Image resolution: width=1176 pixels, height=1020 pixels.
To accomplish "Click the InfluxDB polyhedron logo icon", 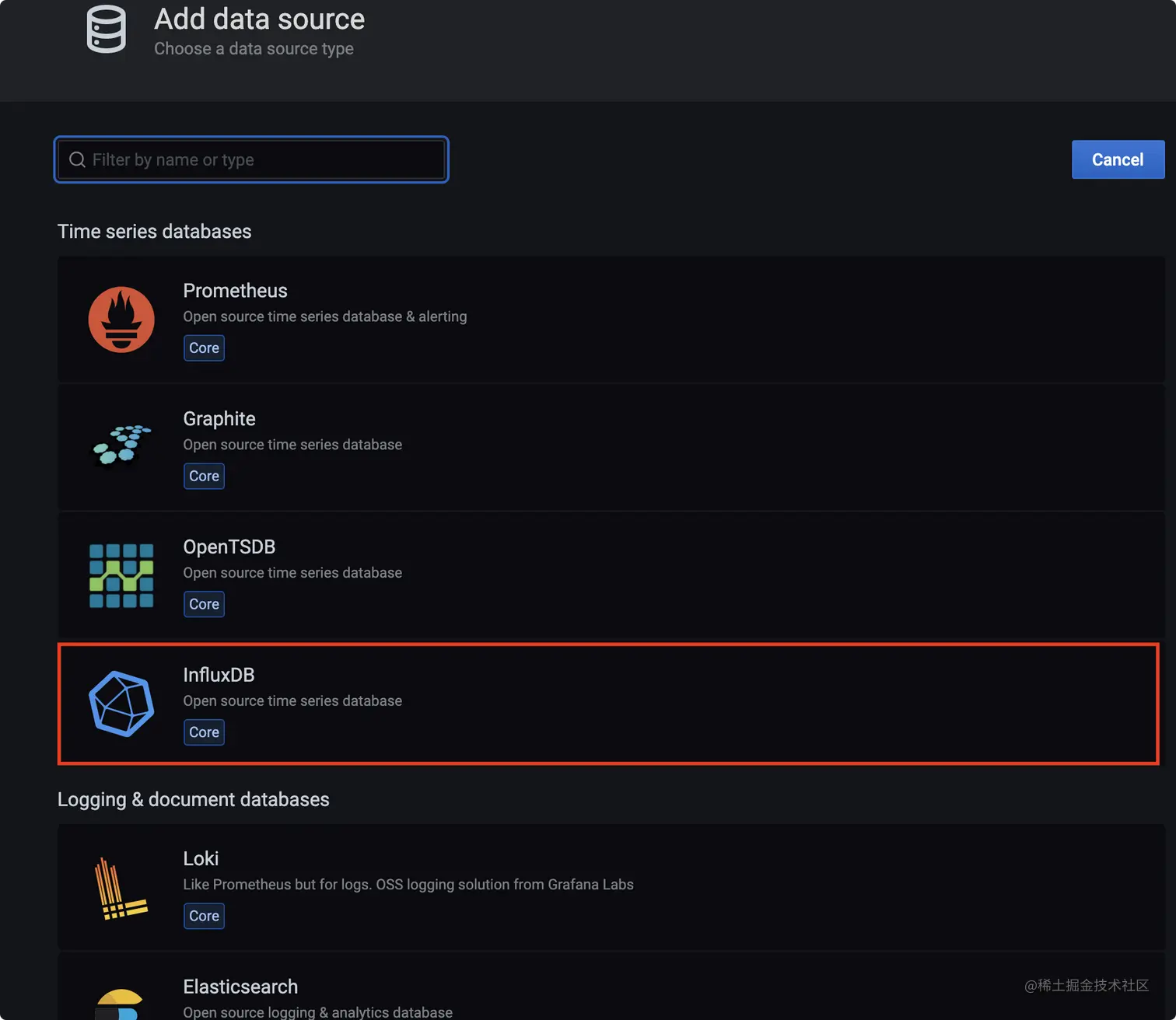I will 121,704.
